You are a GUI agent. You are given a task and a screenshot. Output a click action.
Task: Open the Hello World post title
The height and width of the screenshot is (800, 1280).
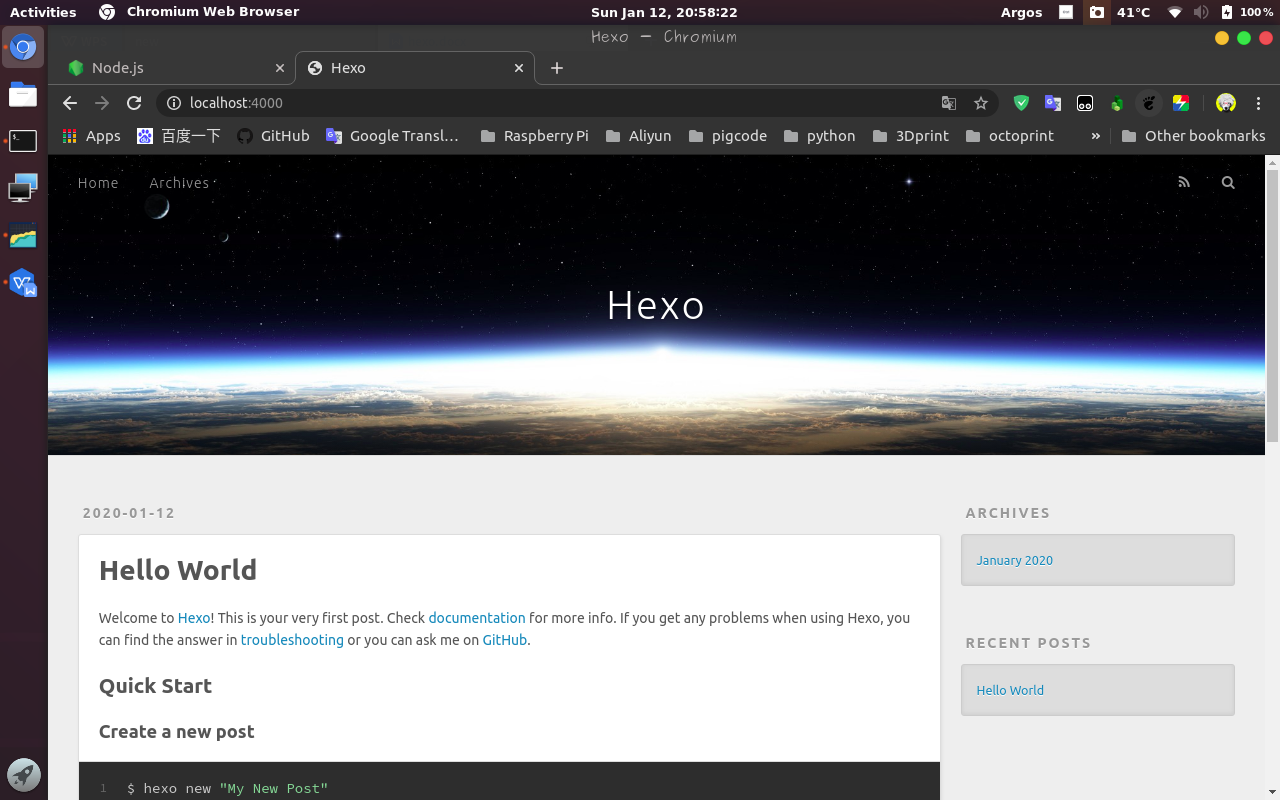pos(178,570)
